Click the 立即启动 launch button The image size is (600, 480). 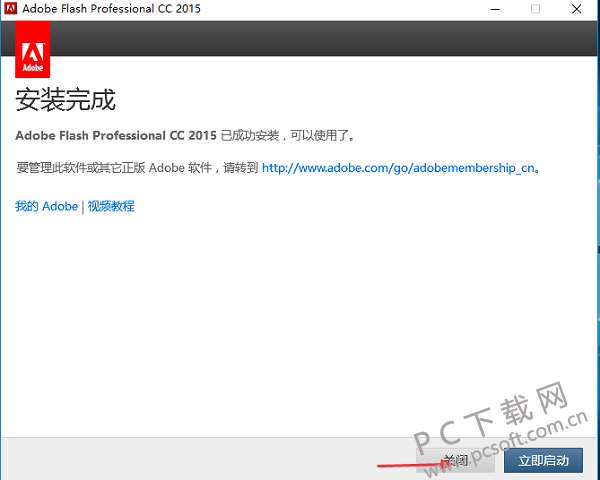(543, 460)
